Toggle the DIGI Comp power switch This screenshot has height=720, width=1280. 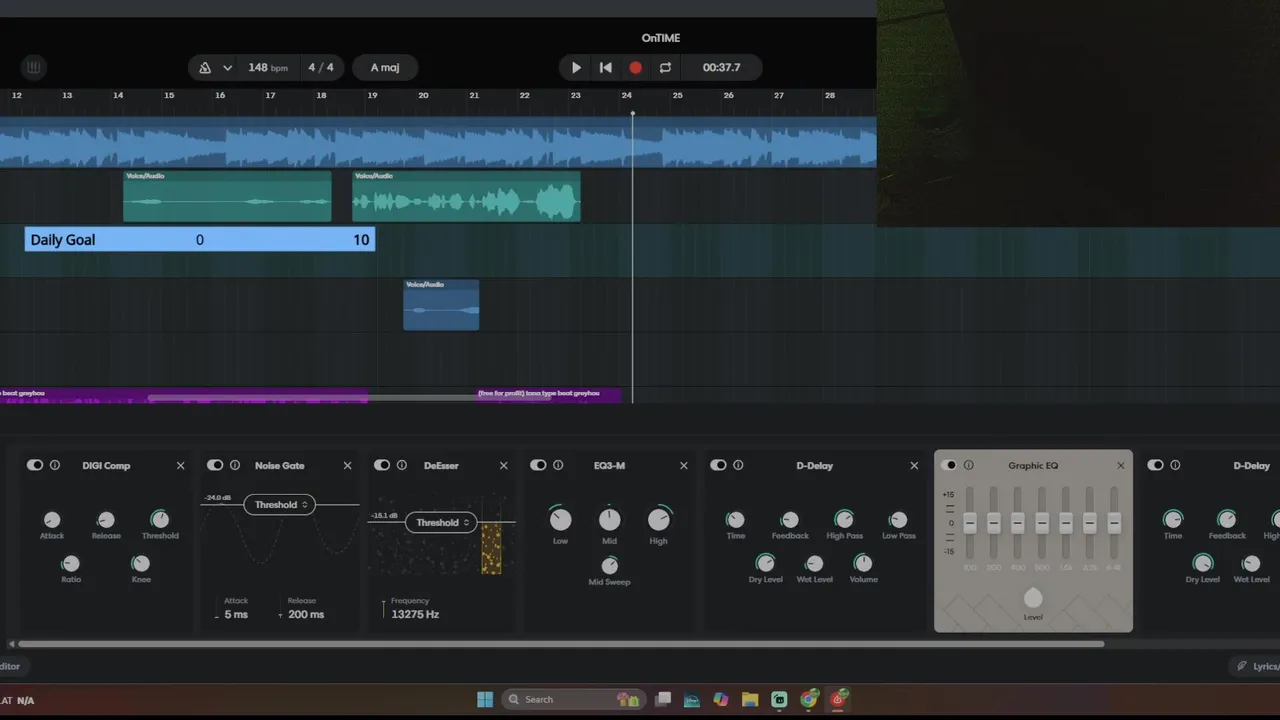click(x=35, y=465)
